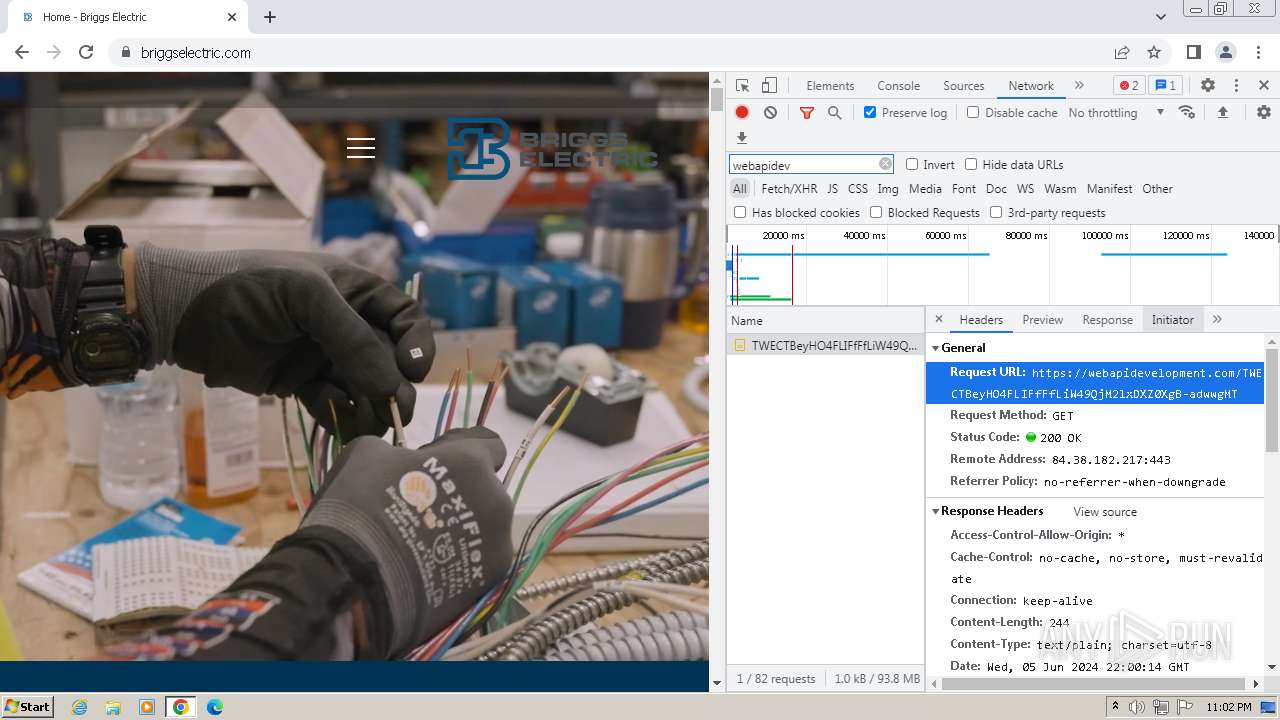
Task: Open network settings gear icon
Action: tap(1264, 113)
